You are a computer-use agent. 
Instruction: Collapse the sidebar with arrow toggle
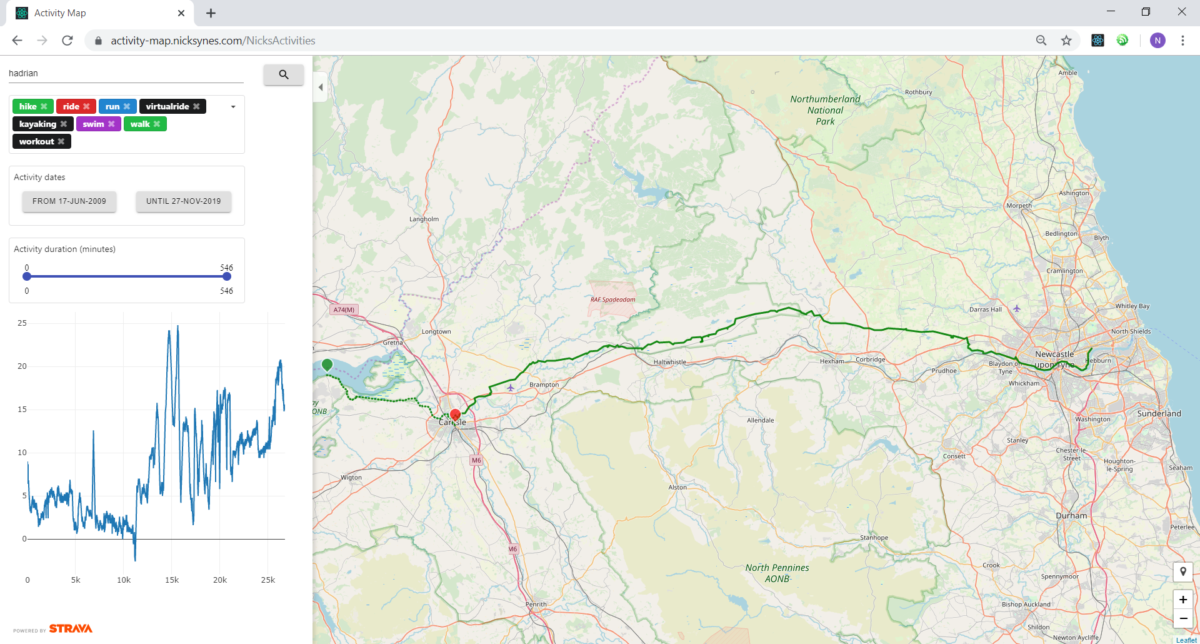click(321, 88)
